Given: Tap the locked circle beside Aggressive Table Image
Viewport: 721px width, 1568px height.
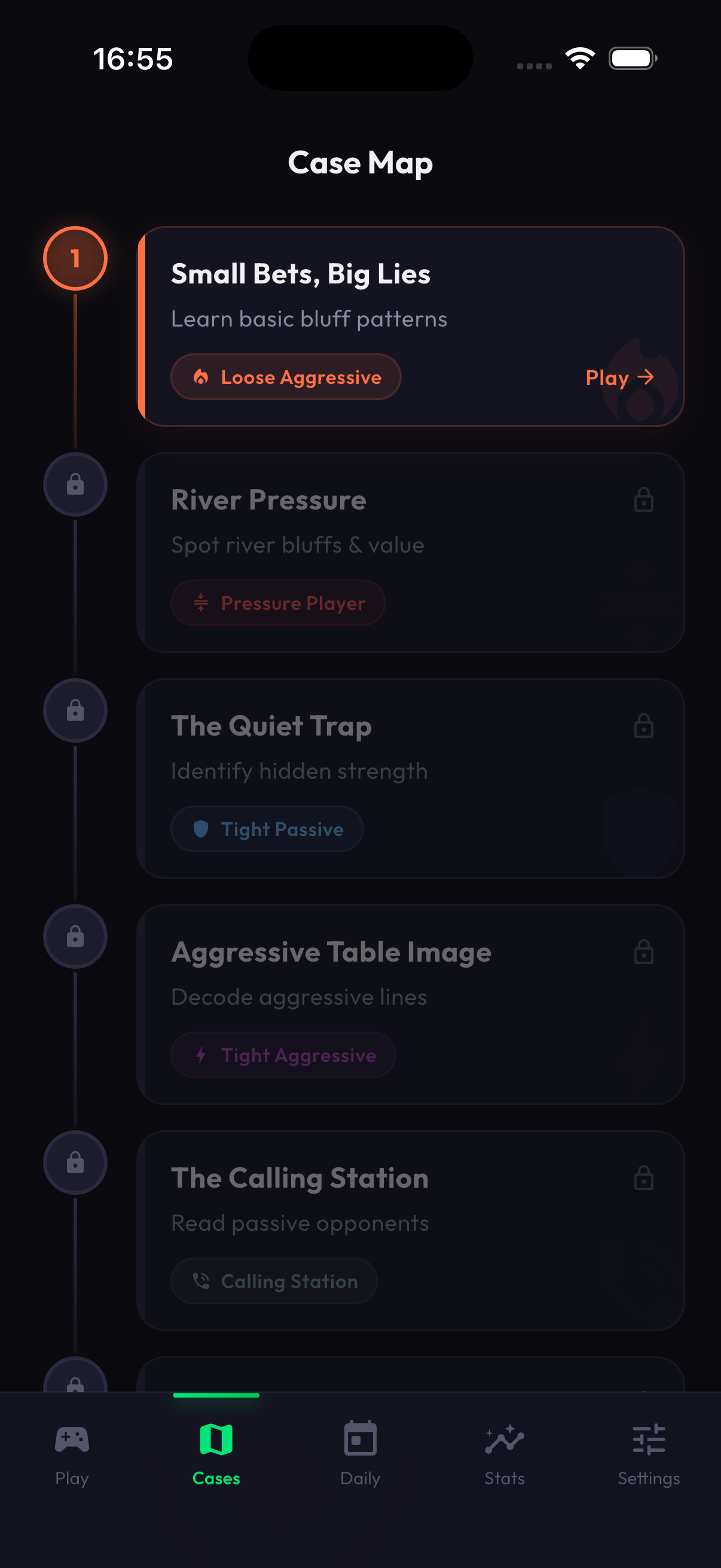Looking at the screenshot, I should (75, 936).
